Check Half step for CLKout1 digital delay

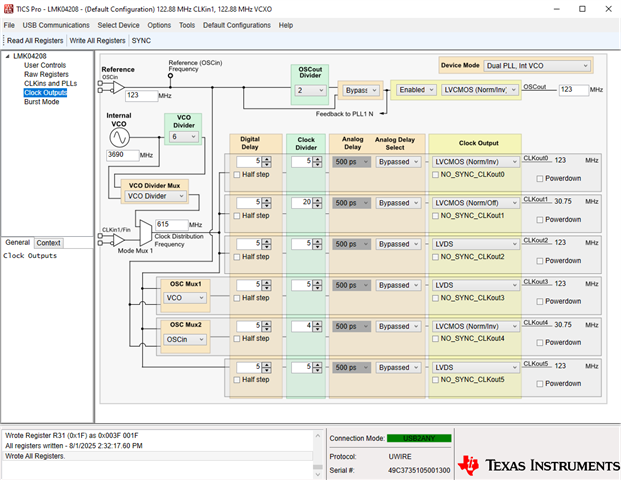237,216
